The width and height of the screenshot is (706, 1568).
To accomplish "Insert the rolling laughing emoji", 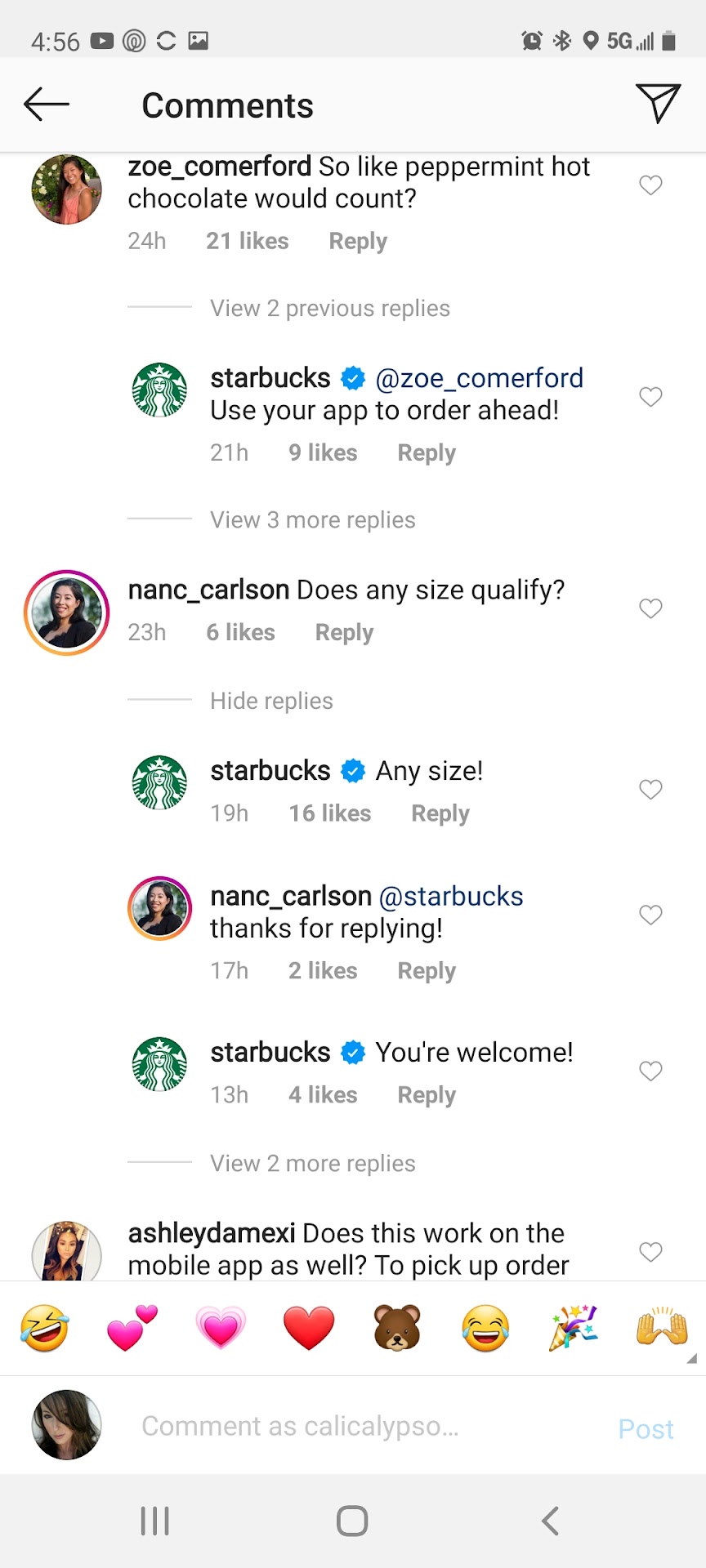I will click(x=44, y=1328).
